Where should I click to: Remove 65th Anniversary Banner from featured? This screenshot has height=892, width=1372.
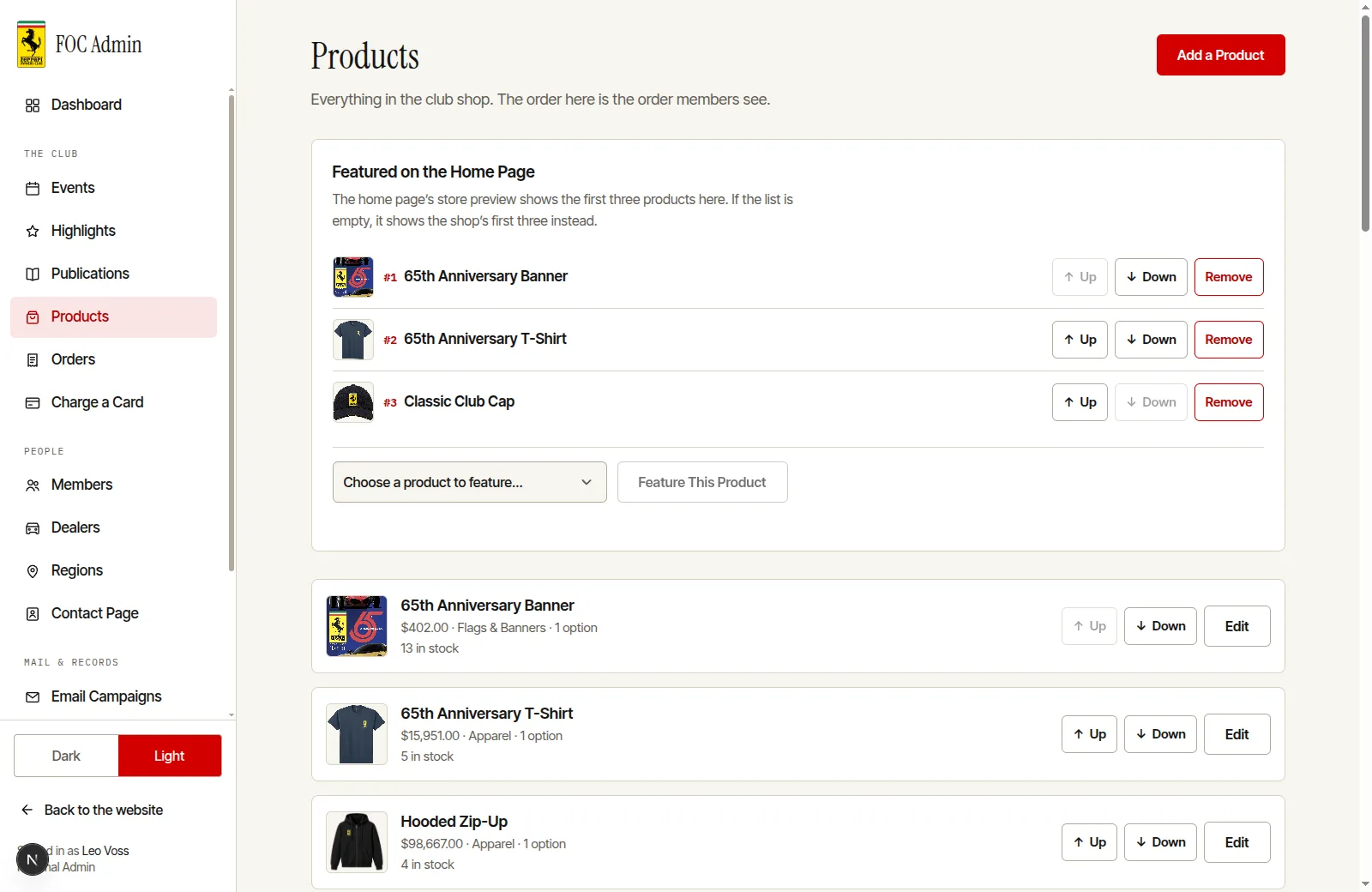tap(1229, 277)
